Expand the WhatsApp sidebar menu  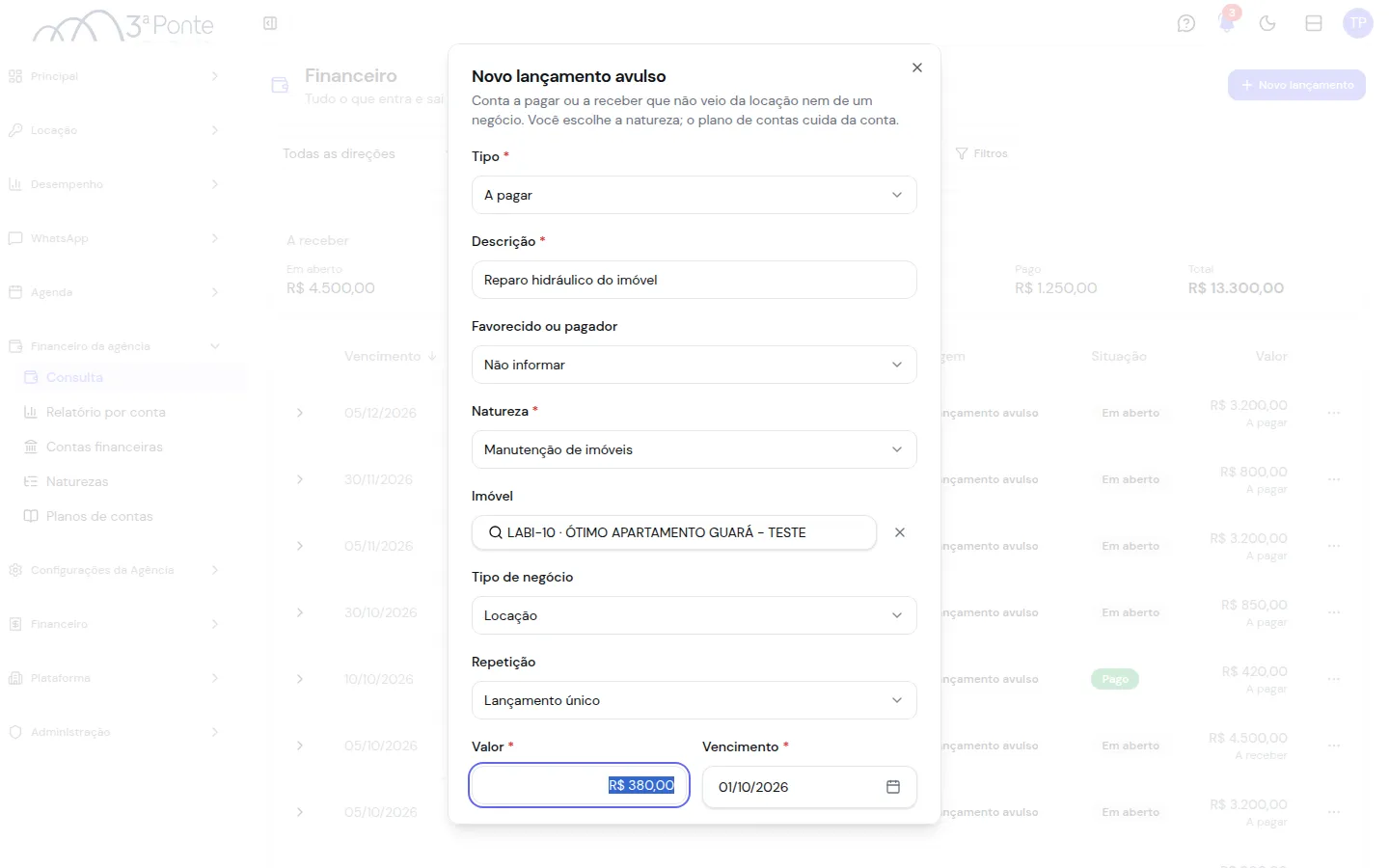[x=114, y=238]
